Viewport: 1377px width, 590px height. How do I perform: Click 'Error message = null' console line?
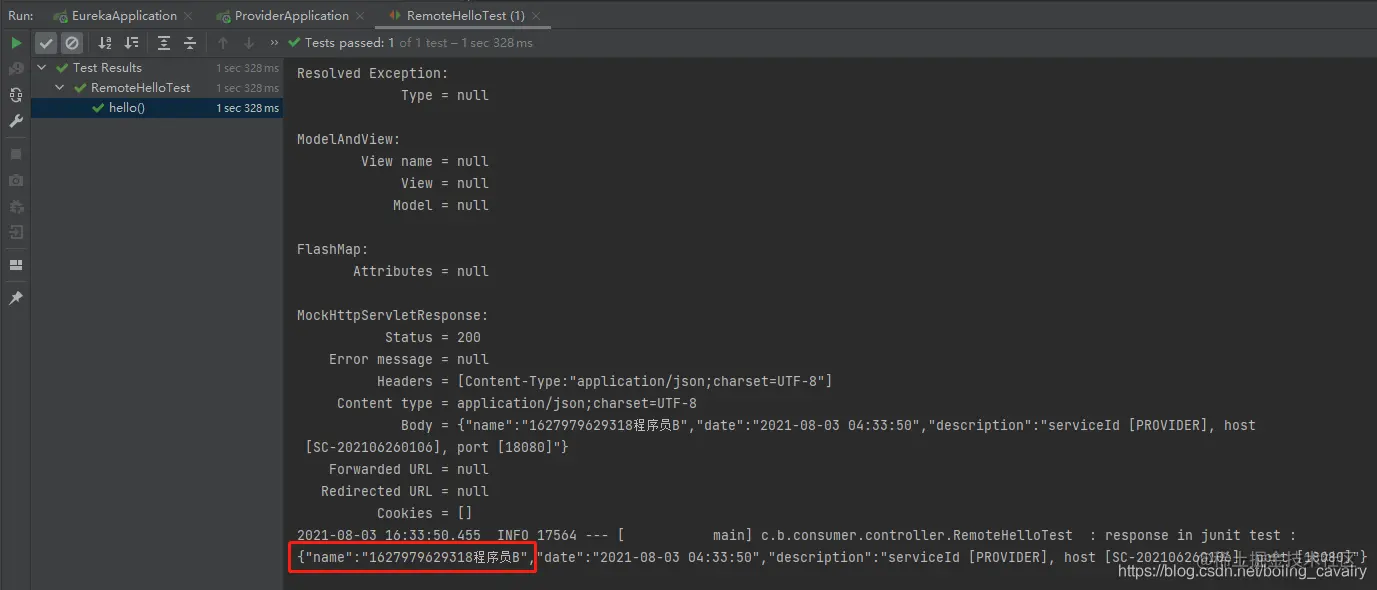tap(409, 359)
